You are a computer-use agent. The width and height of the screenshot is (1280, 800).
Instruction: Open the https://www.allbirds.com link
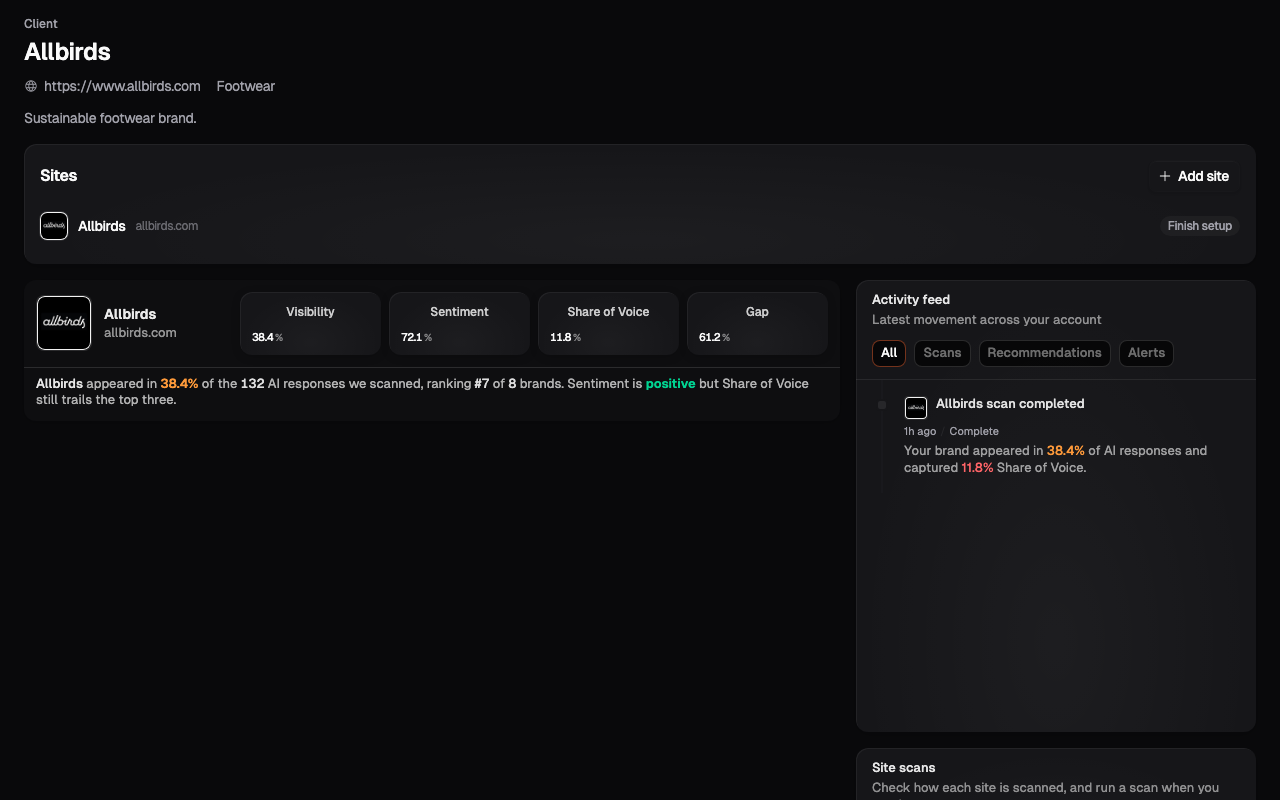(122, 86)
